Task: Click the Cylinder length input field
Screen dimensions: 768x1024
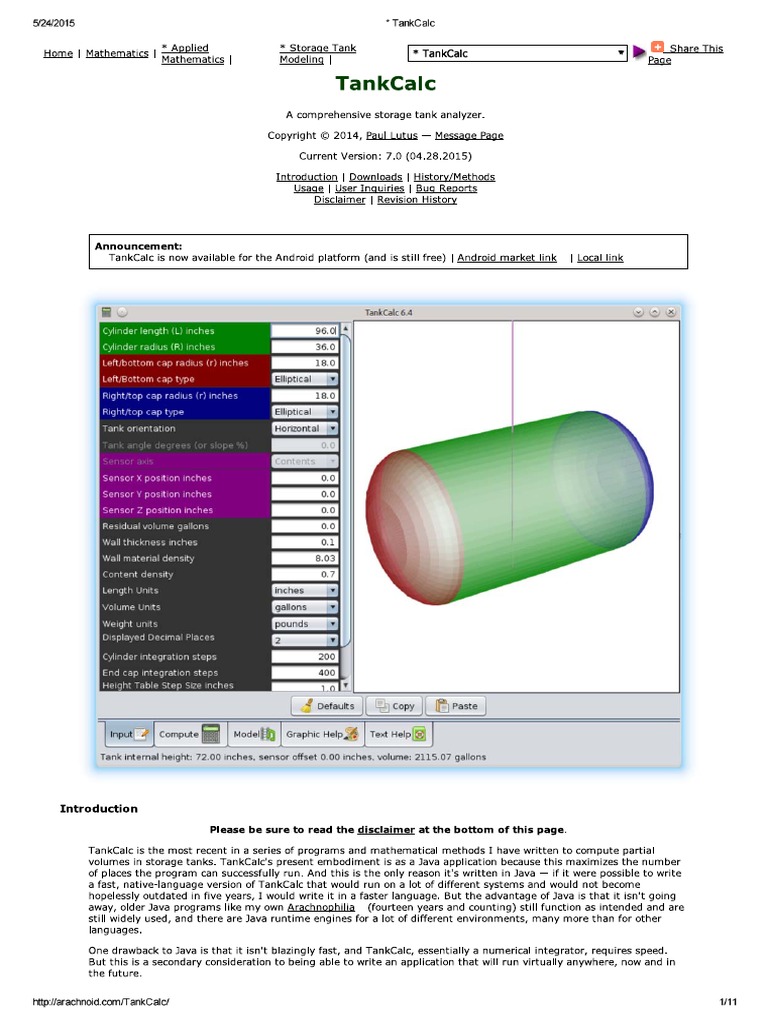Action: (304, 330)
